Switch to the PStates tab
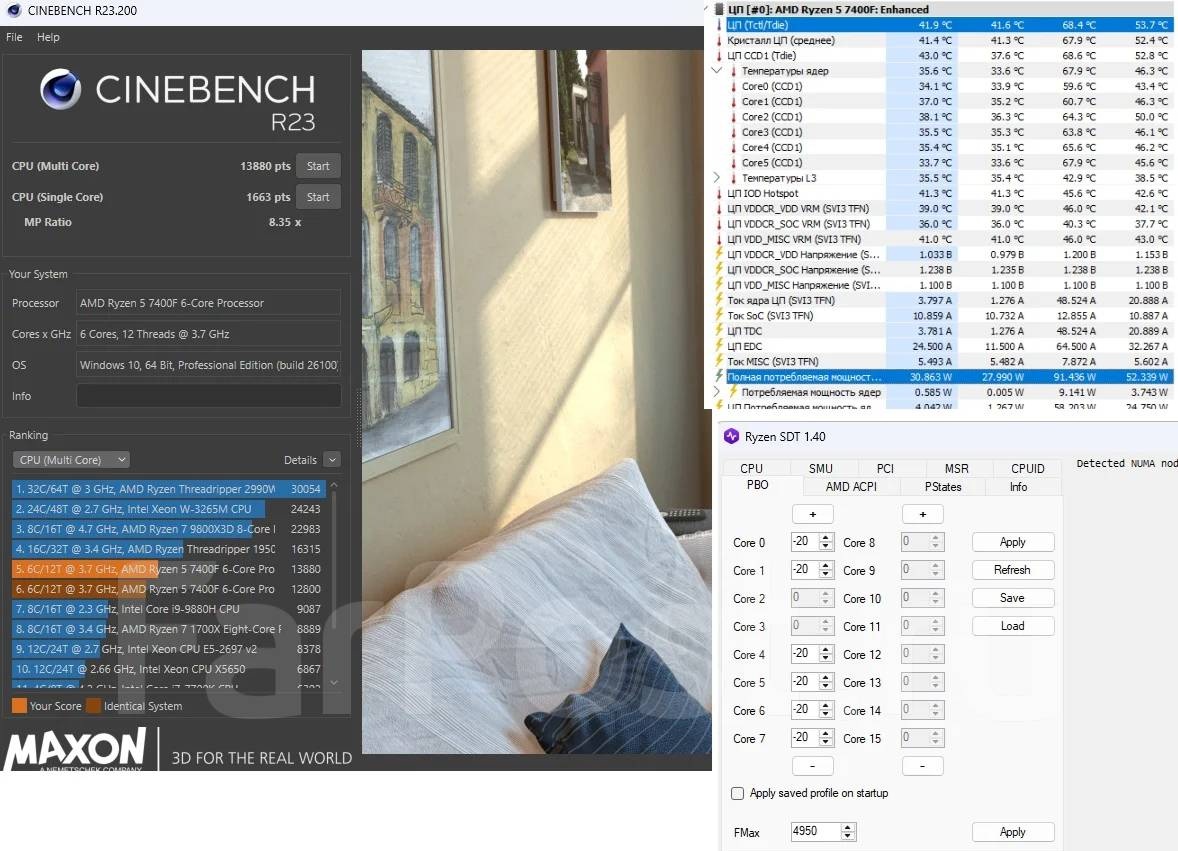The height and width of the screenshot is (851, 1178). (943, 487)
